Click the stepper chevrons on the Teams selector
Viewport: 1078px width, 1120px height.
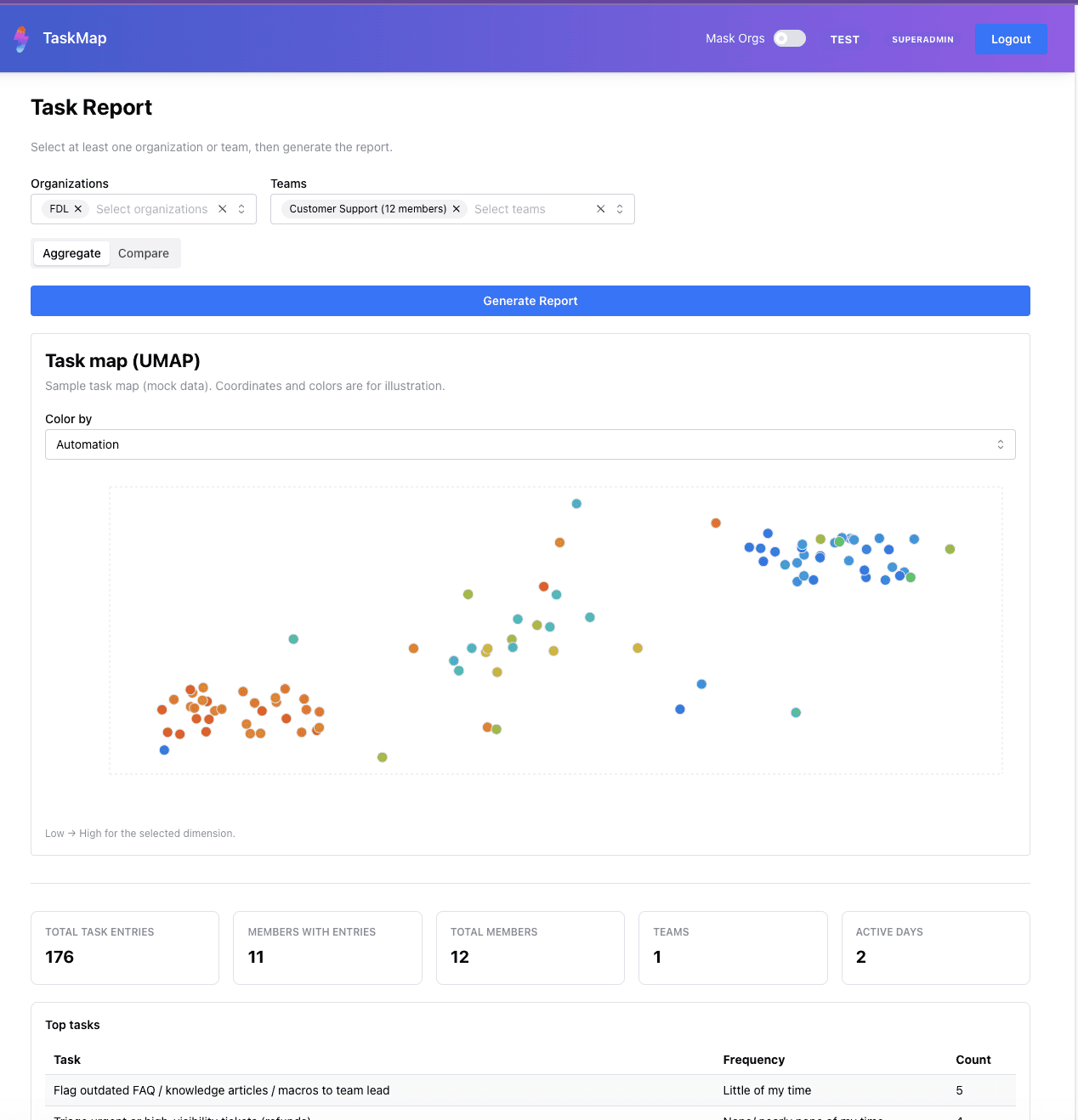pos(618,208)
